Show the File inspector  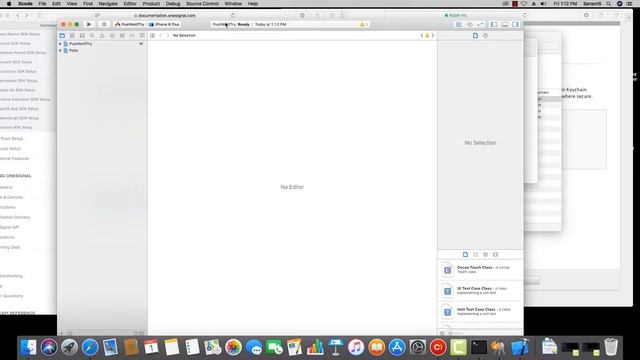click(475, 36)
